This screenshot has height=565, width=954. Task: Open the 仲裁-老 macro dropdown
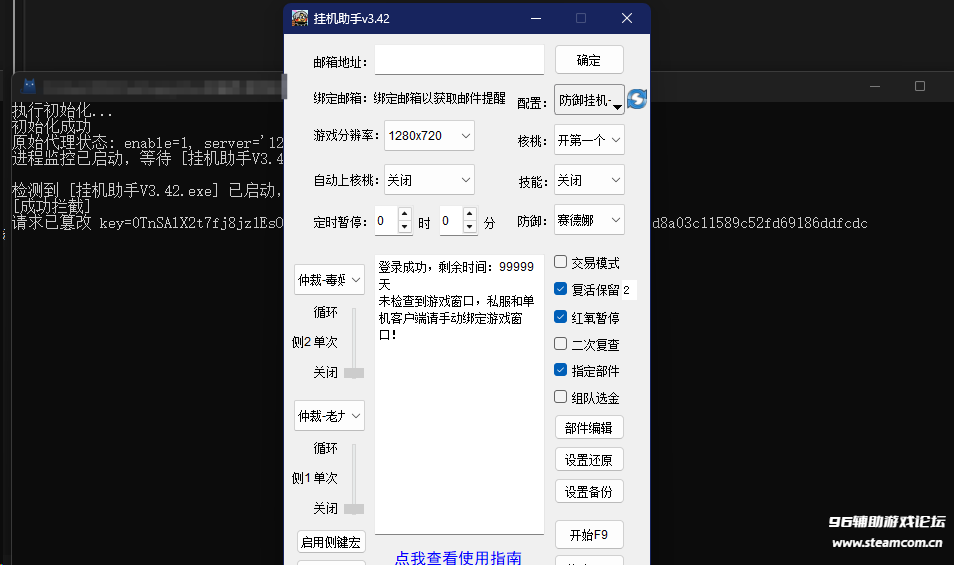click(x=329, y=416)
